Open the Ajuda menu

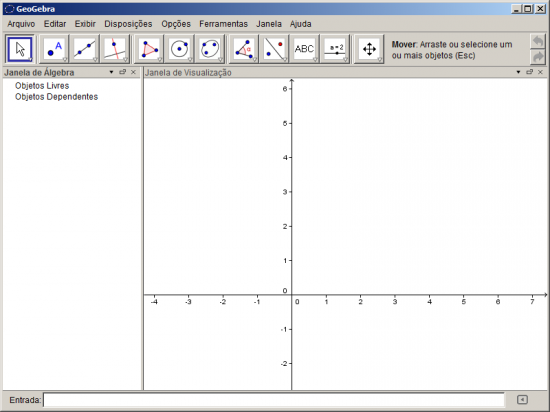pyautogui.click(x=300, y=24)
